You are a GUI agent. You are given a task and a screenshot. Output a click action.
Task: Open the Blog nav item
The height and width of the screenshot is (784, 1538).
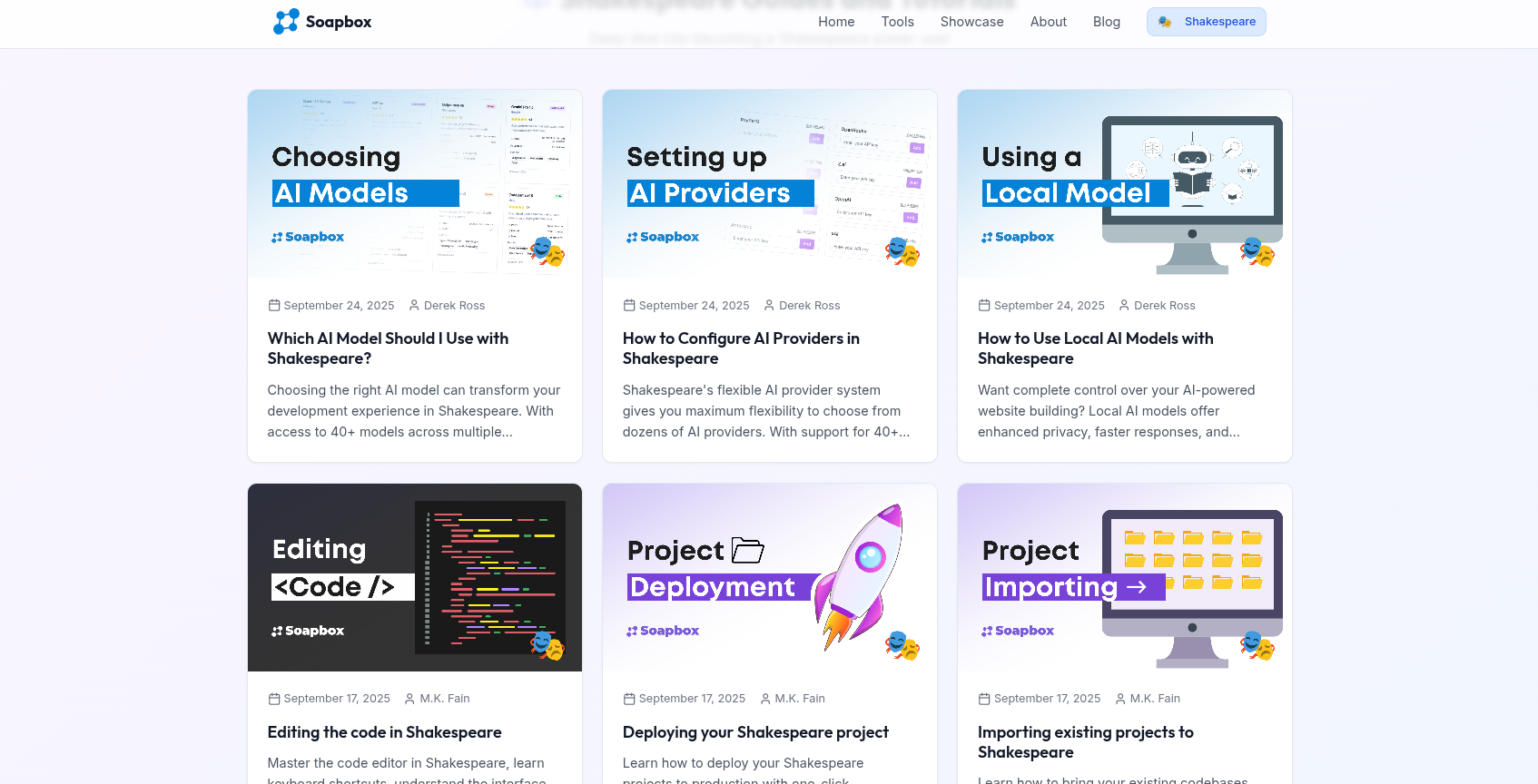(x=1106, y=22)
